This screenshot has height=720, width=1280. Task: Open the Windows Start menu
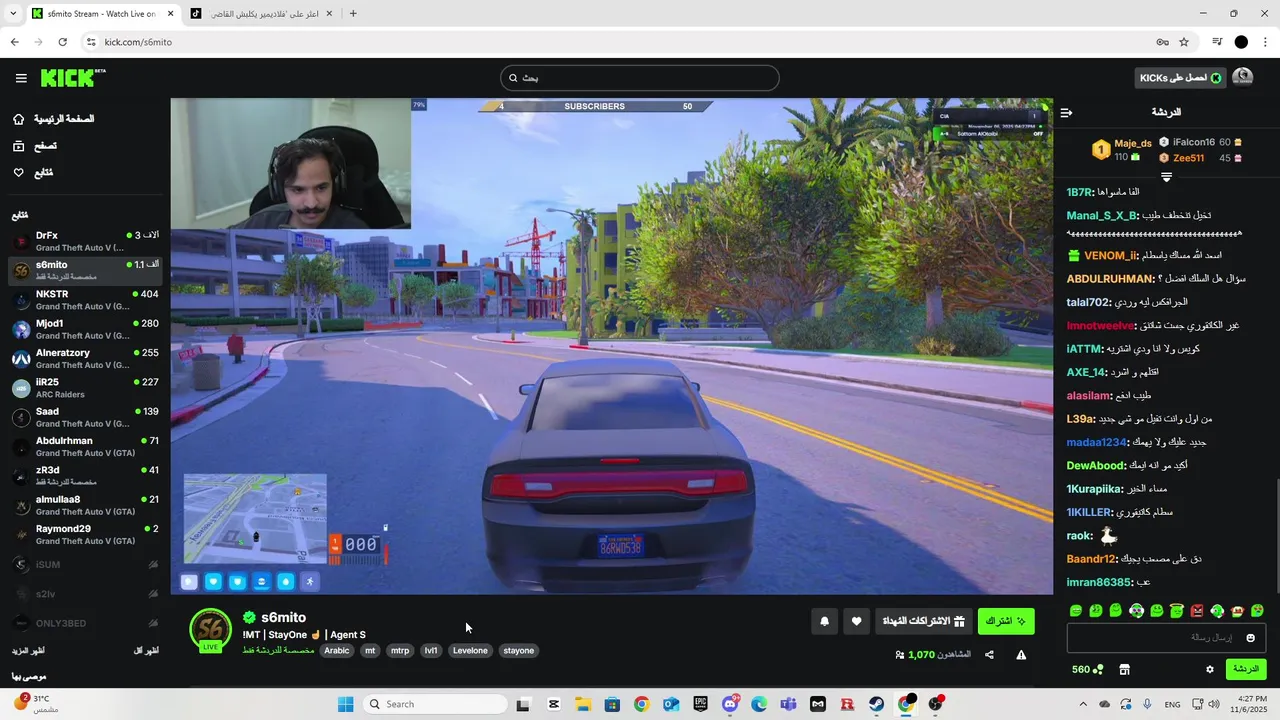345,704
